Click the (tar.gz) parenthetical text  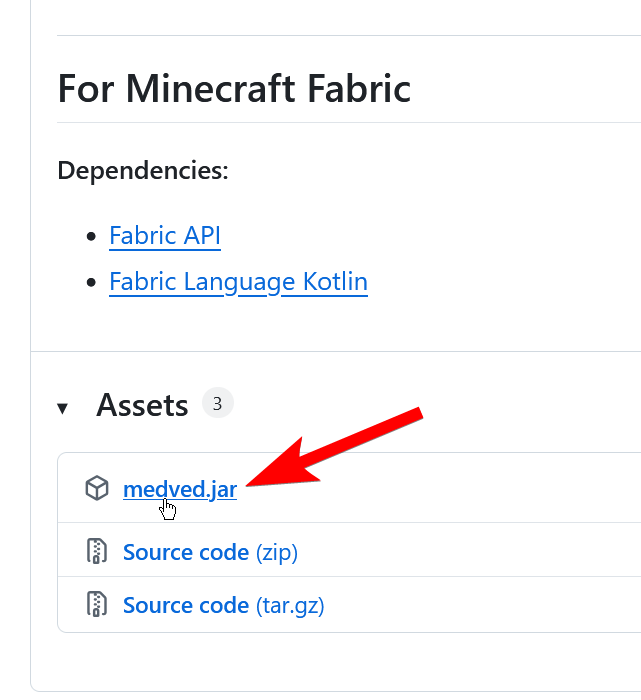click(290, 606)
